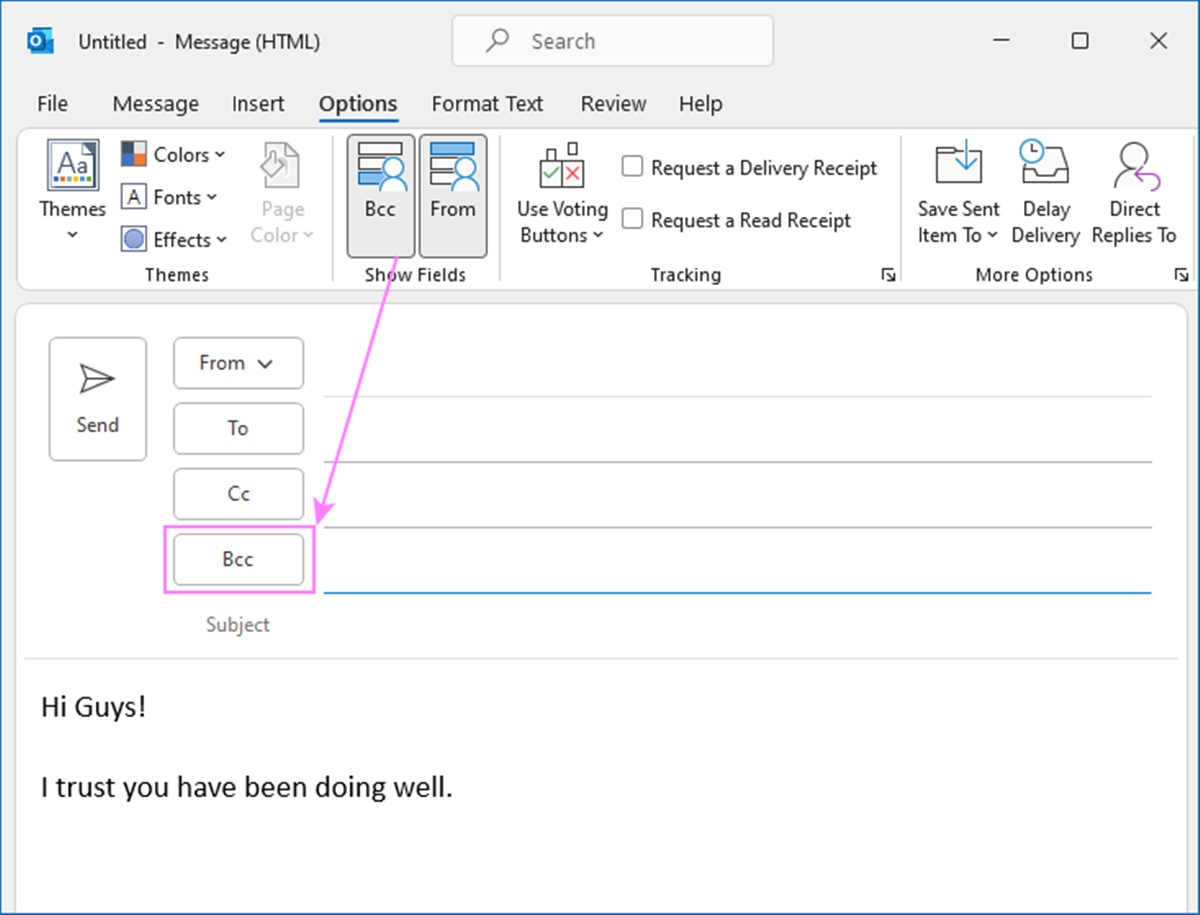1200x915 pixels.
Task: Click into the Search box
Action: pos(612,41)
